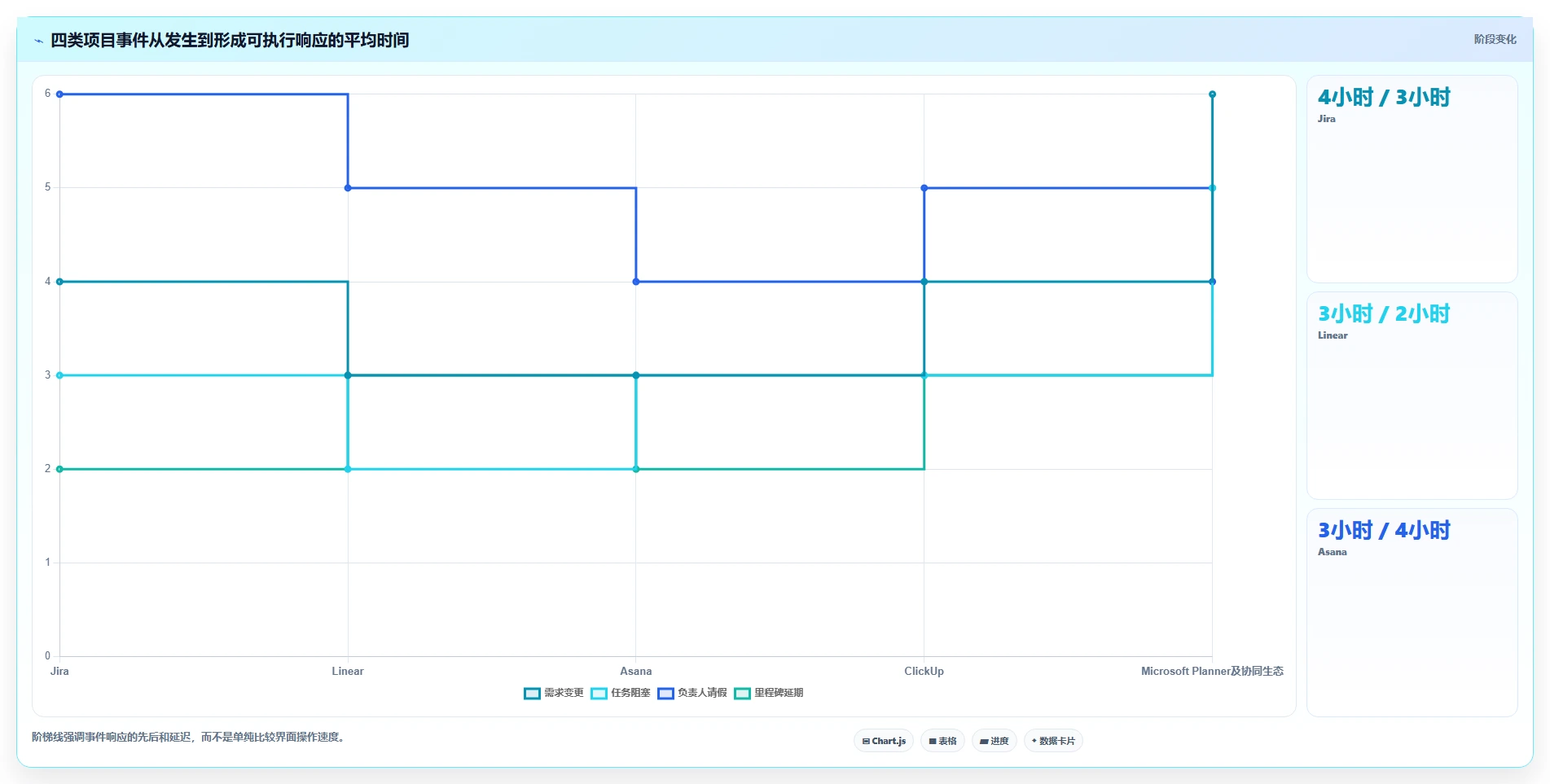Click the 阶段变化 label in header

coord(1495,39)
